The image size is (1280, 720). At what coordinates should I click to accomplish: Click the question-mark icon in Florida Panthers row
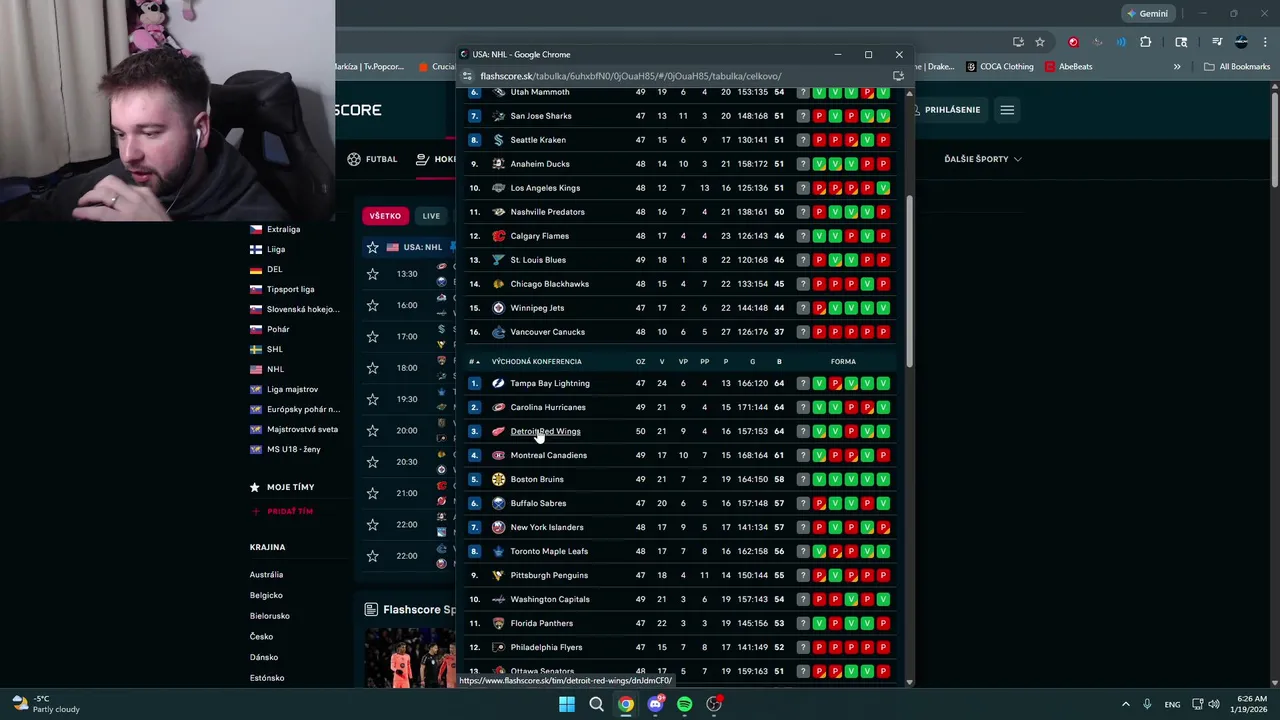(x=803, y=623)
